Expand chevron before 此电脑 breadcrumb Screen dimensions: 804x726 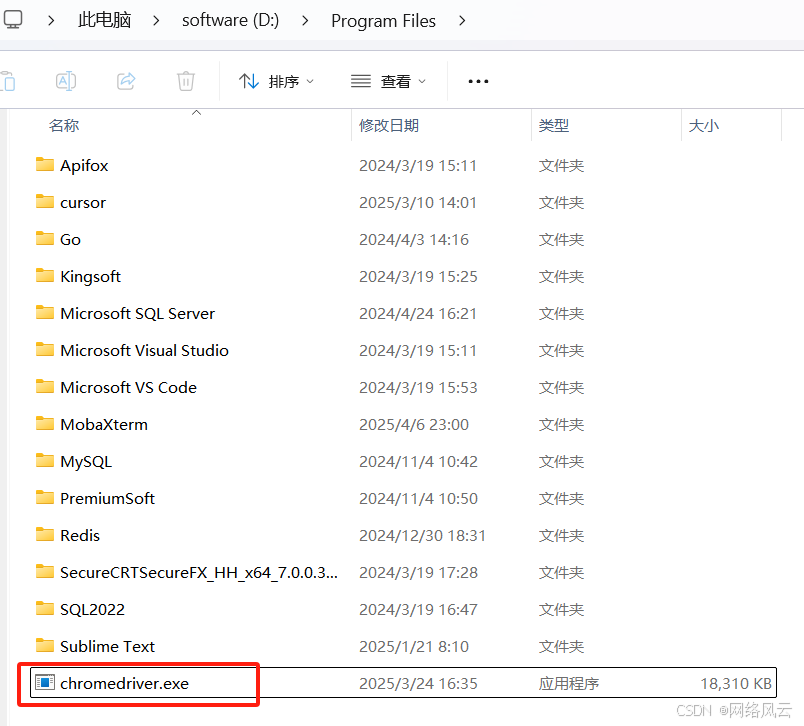tap(51, 21)
